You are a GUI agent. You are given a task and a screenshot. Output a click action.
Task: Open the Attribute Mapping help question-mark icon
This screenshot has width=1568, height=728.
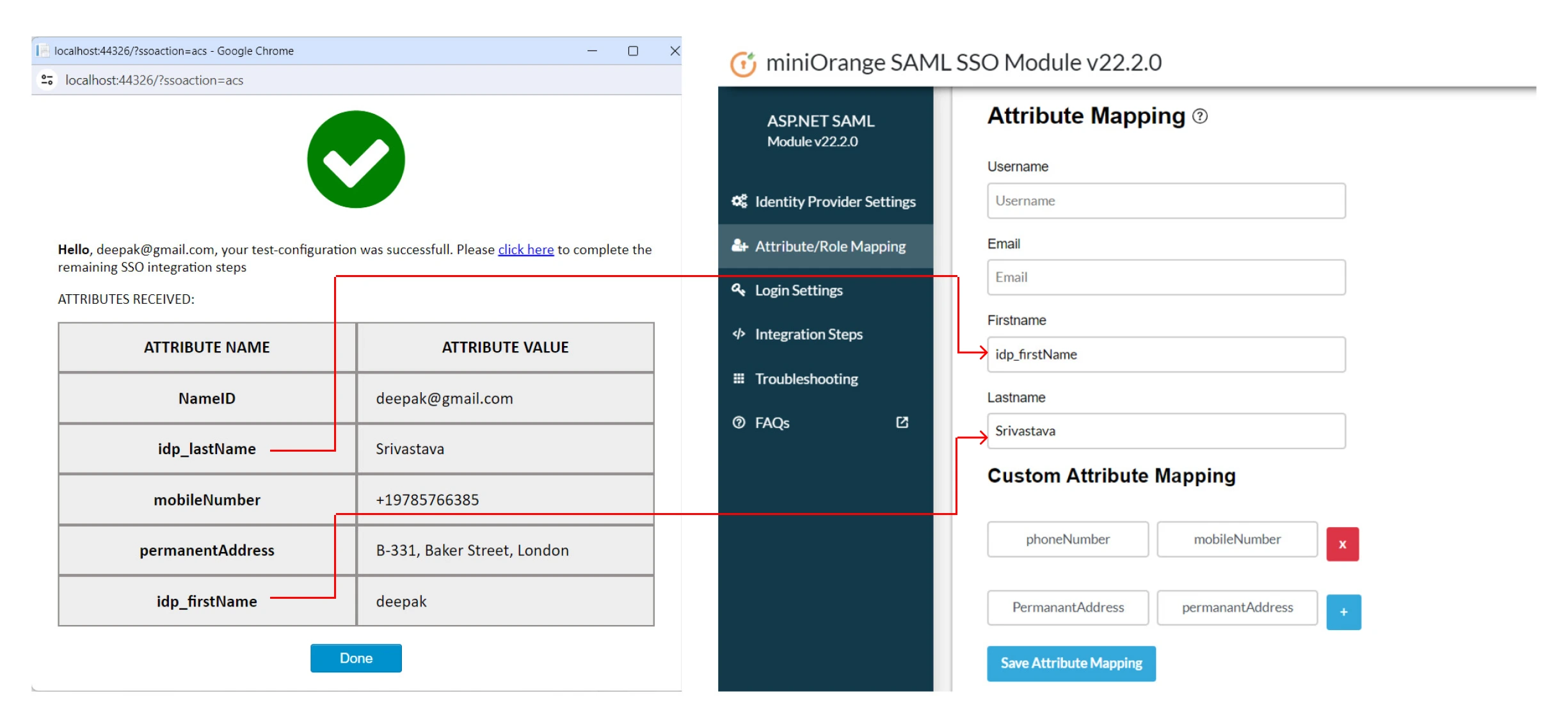(x=1200, y=116)
